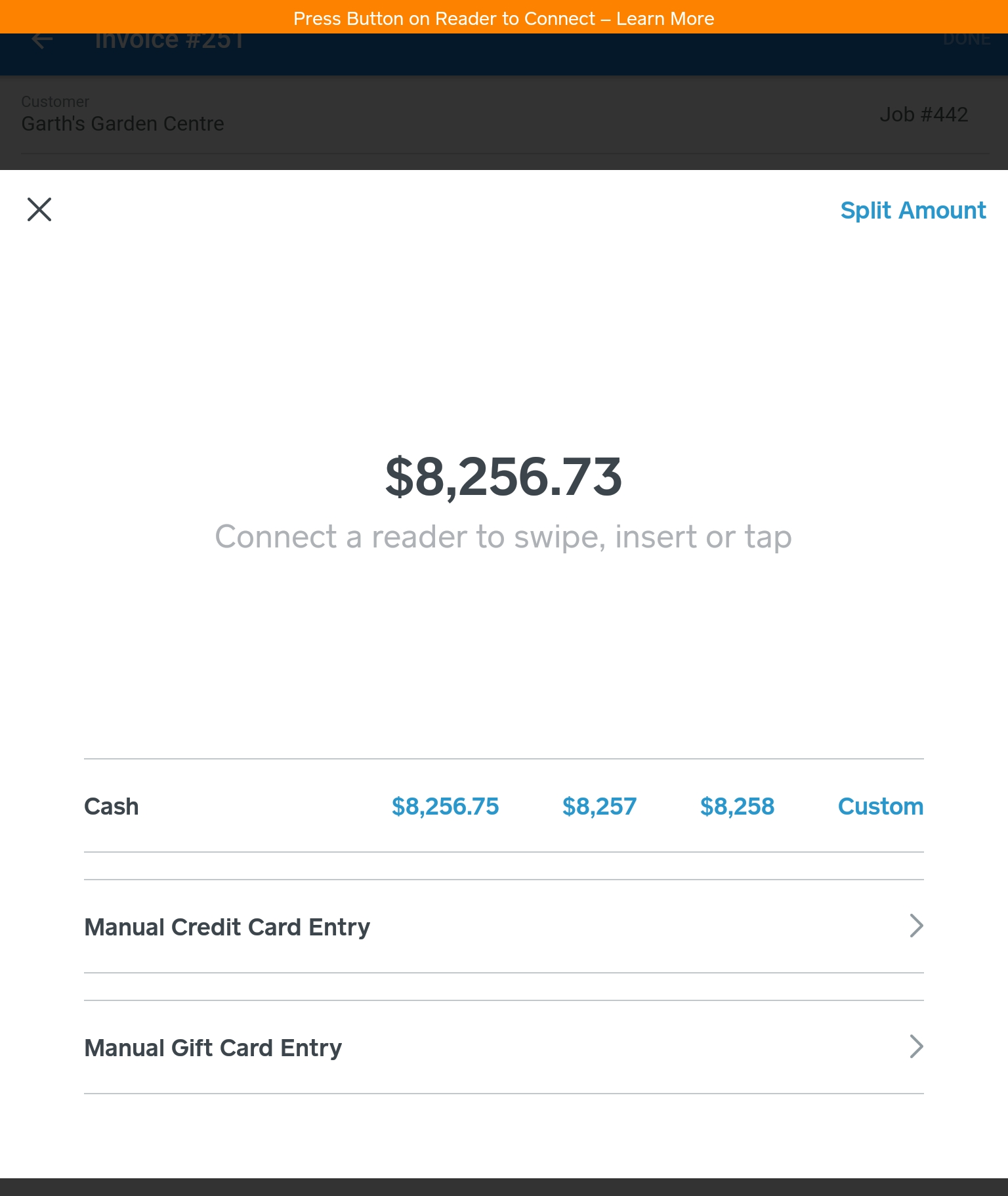The height and width of the screenshot is (1196, 1008).
Task: Close the payment sheet with the X icon
Action: [39, 210]
